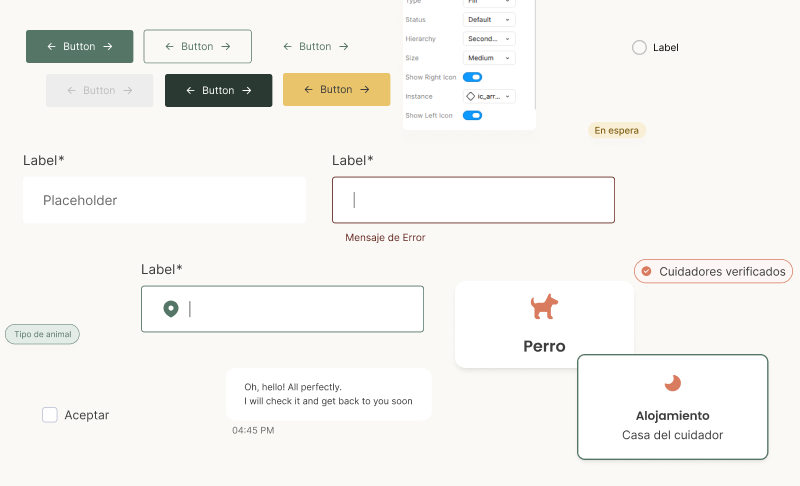Screen dimensions: 800x486
Task: Click right arrow icon in dark Button
Action: click(247, 90)
